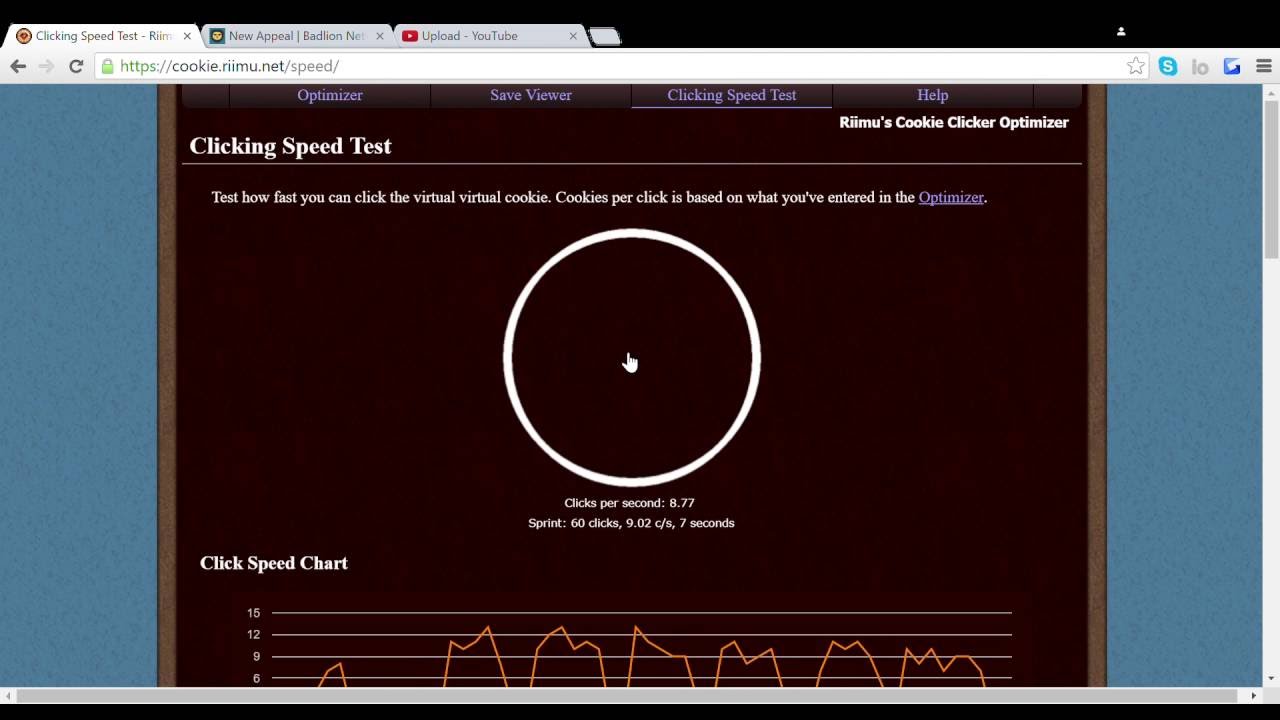
Task: Open the Chrome hamburger menu
Action: coord(1264,66)
